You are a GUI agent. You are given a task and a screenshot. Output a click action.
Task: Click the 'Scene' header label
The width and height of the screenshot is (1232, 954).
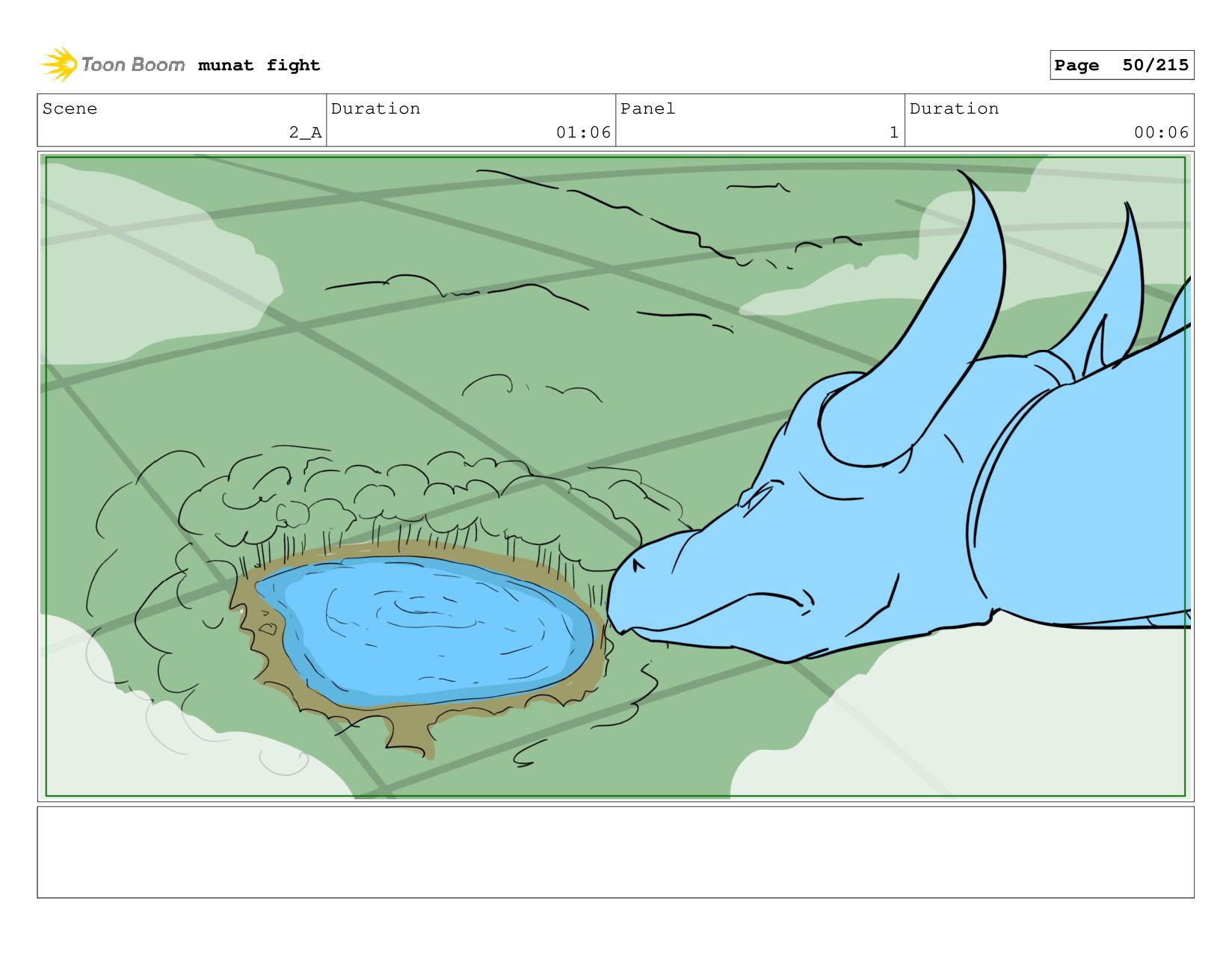click(x=70, y=108)
